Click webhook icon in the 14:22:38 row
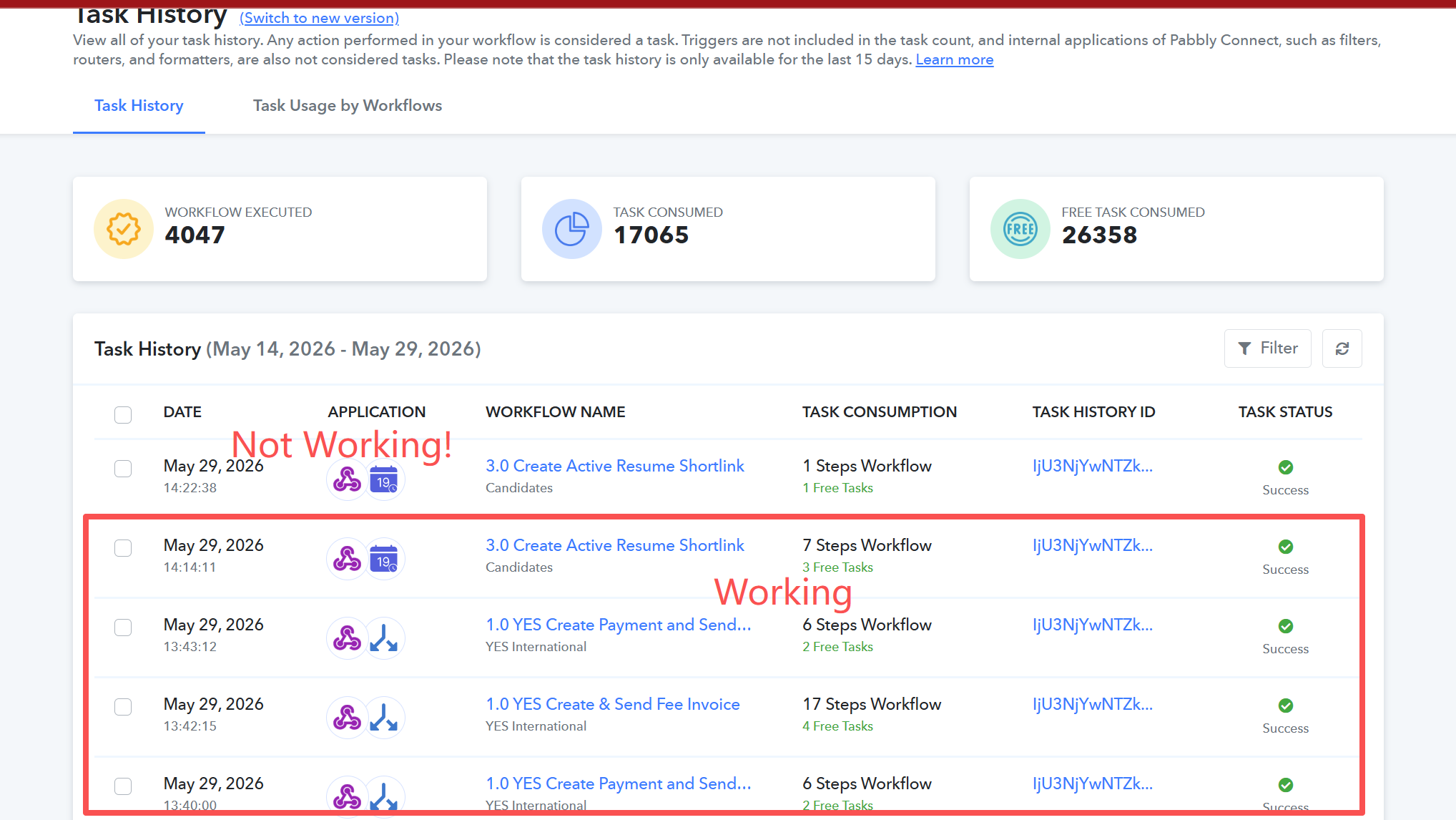 click(347, 479)
